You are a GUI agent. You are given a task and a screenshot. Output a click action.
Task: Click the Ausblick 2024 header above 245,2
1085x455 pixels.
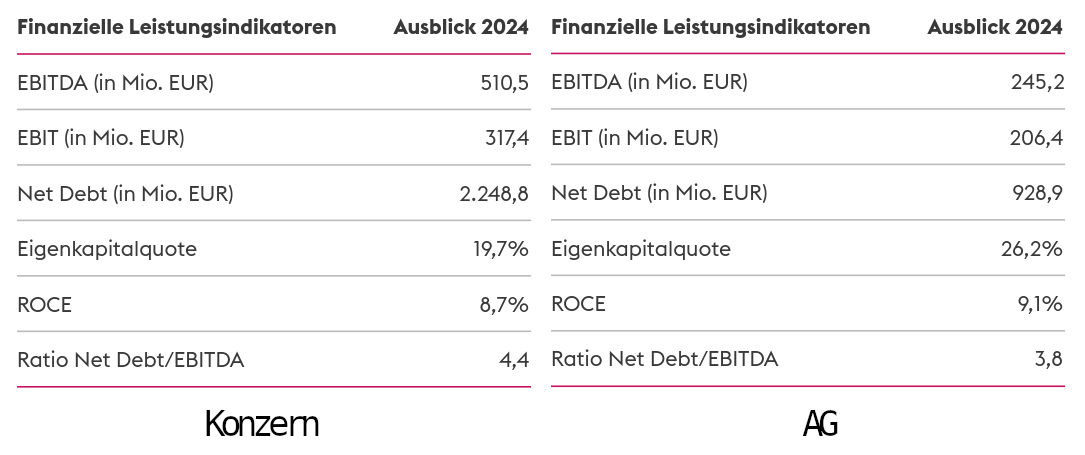pyautogui.click(x=995, y=28)
